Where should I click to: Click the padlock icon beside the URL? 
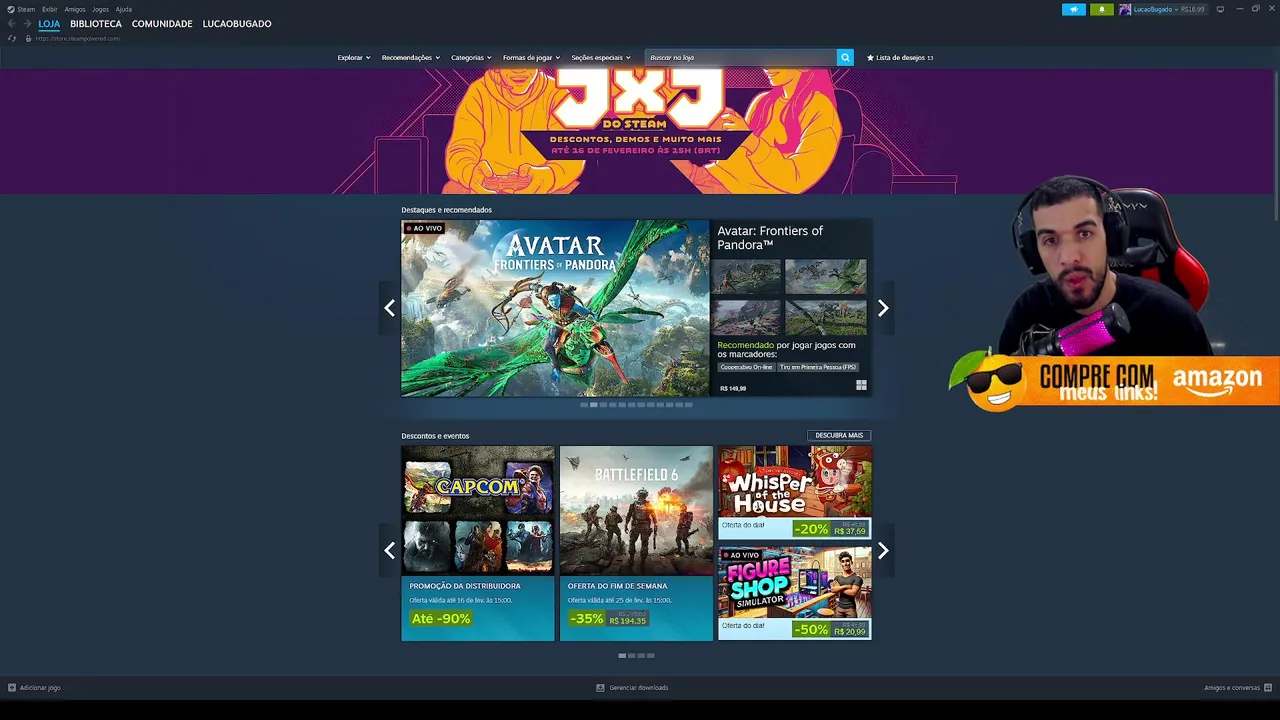28,39
